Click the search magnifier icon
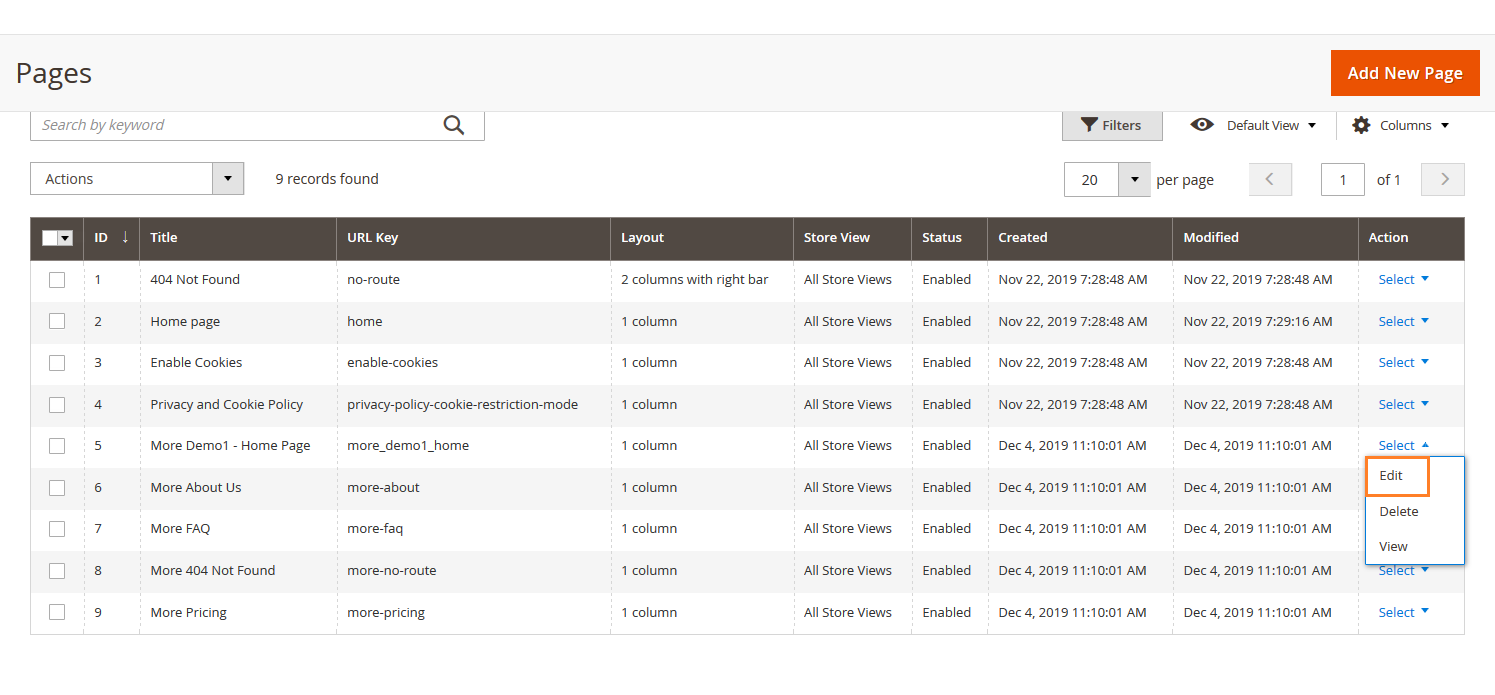1495x695 pixels. pos(454,125)
